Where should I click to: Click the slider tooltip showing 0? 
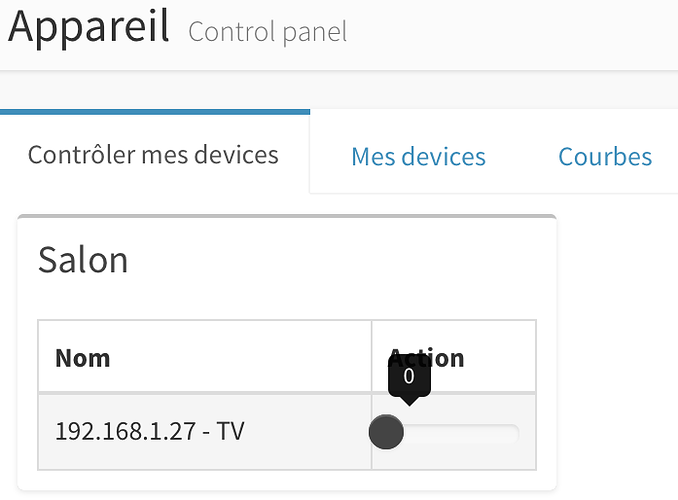(x=409, y=376)
